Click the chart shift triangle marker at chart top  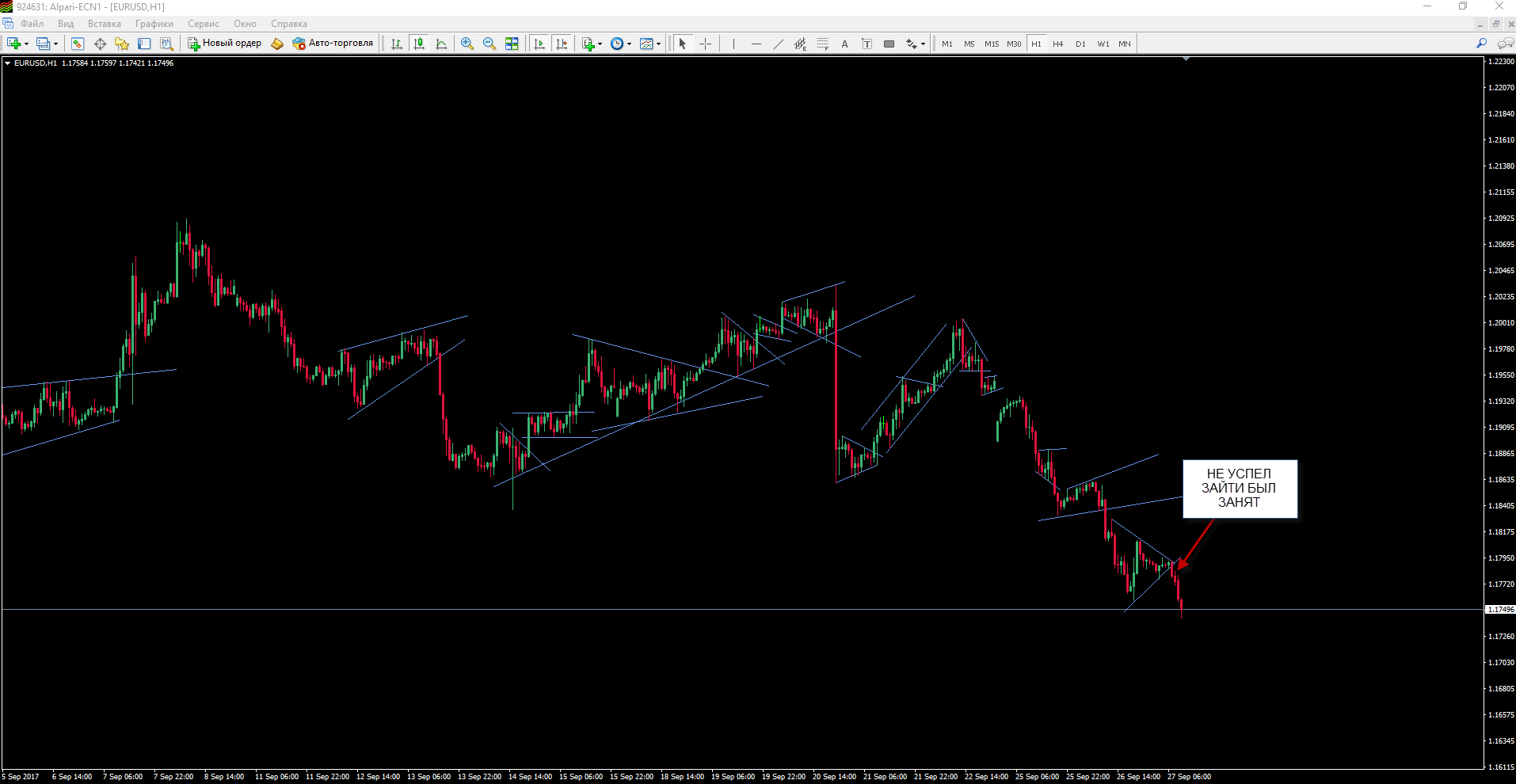tap(1186, 59)
